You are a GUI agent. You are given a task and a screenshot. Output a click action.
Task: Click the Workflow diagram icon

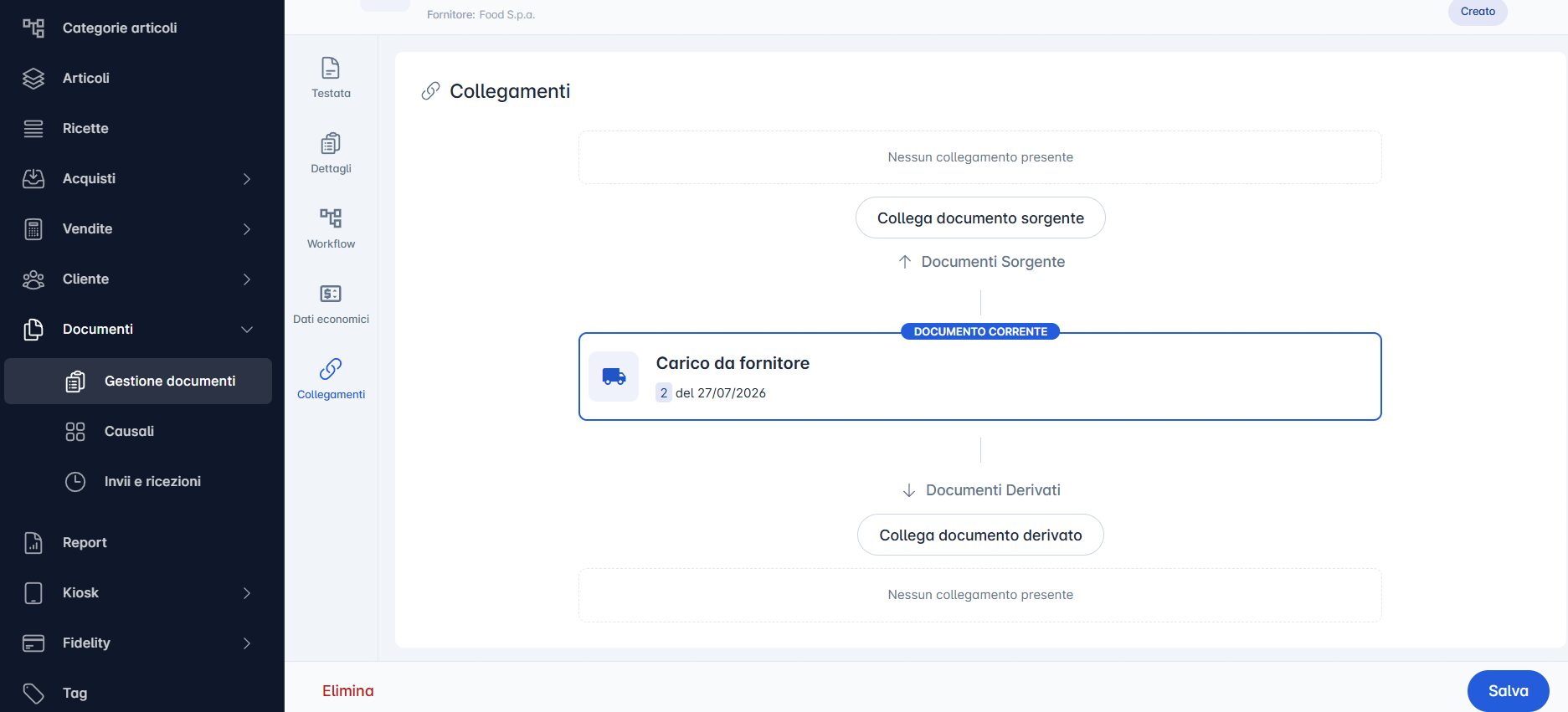pyautogui.click(x=331, y=218)
